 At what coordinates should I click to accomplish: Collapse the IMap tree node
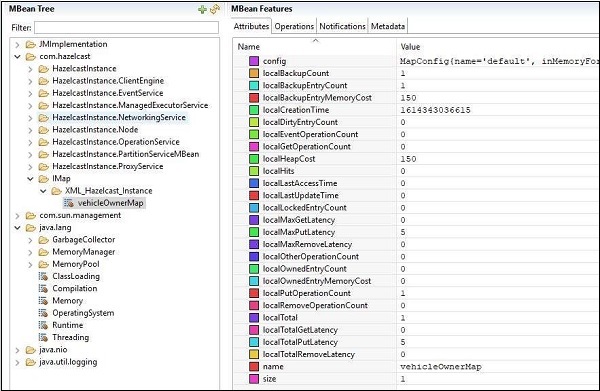30,179
